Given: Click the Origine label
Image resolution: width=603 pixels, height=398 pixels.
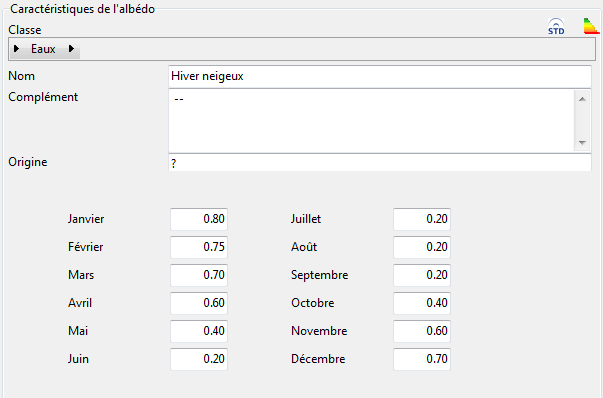Looking at the screenshot, I should [x=28, y=162].
